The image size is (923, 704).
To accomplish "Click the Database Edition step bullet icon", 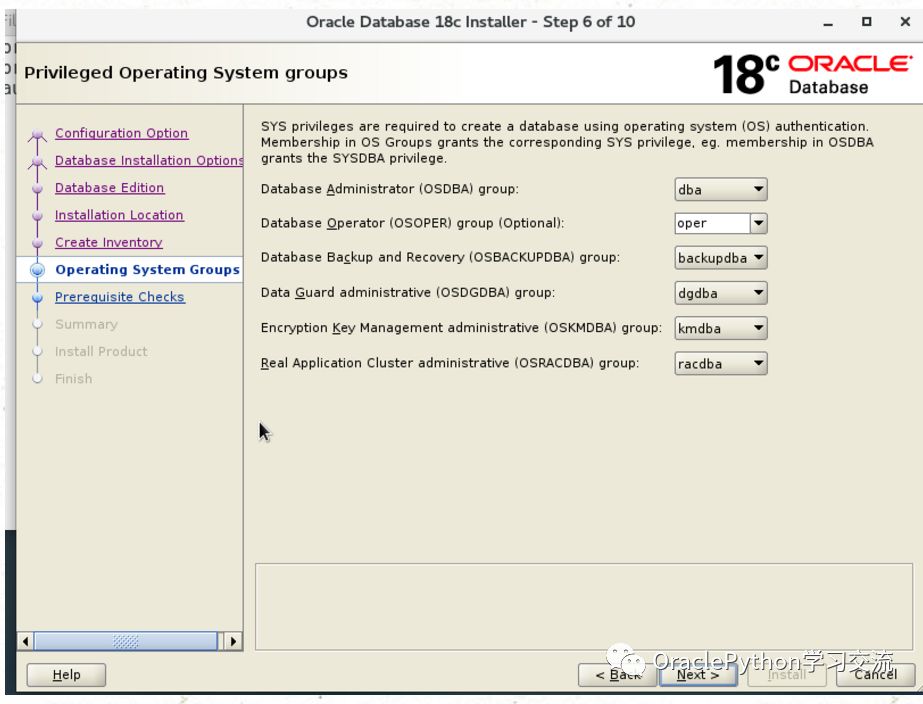I will tap(38, 189).
